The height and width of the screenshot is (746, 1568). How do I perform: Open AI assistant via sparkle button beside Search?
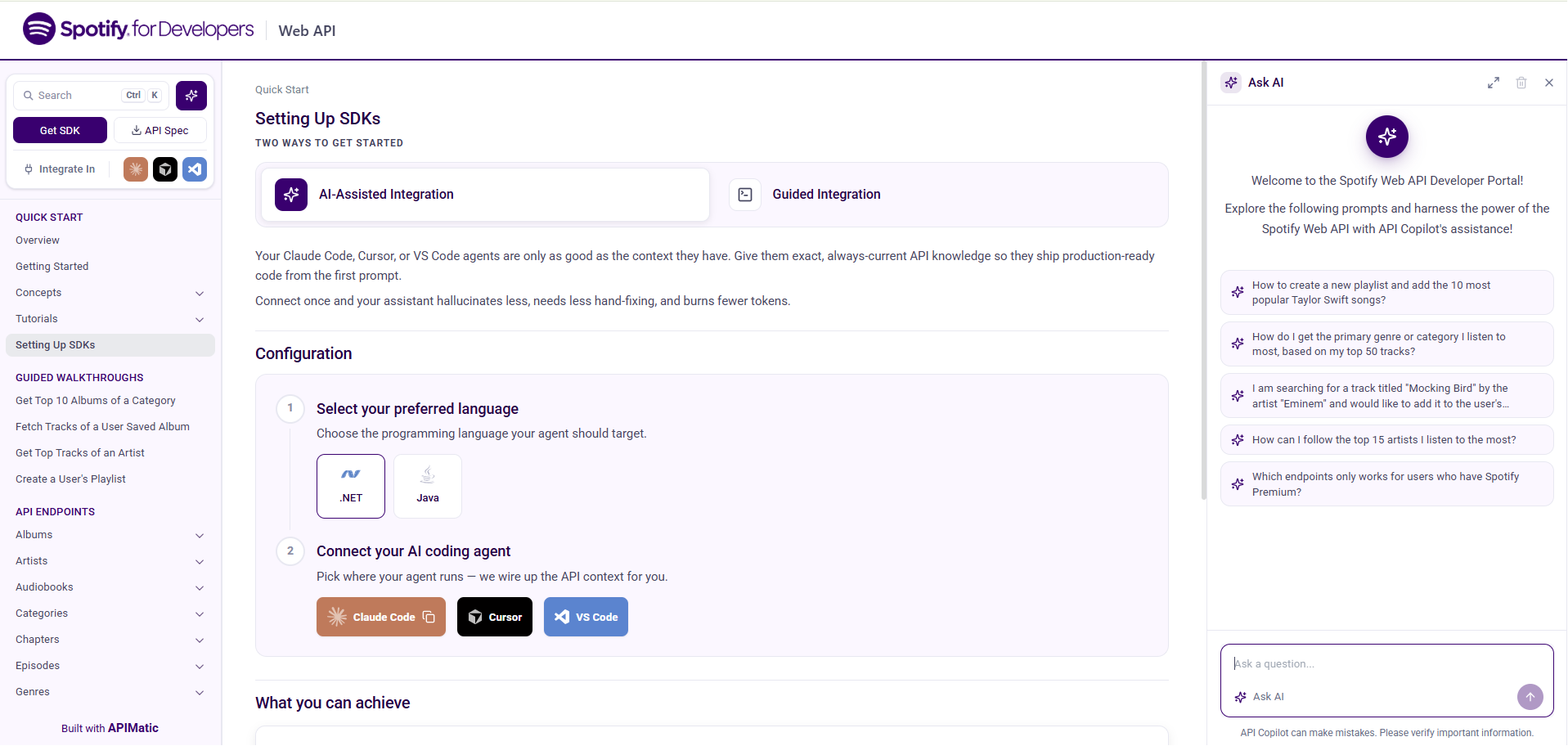(191, 96)
